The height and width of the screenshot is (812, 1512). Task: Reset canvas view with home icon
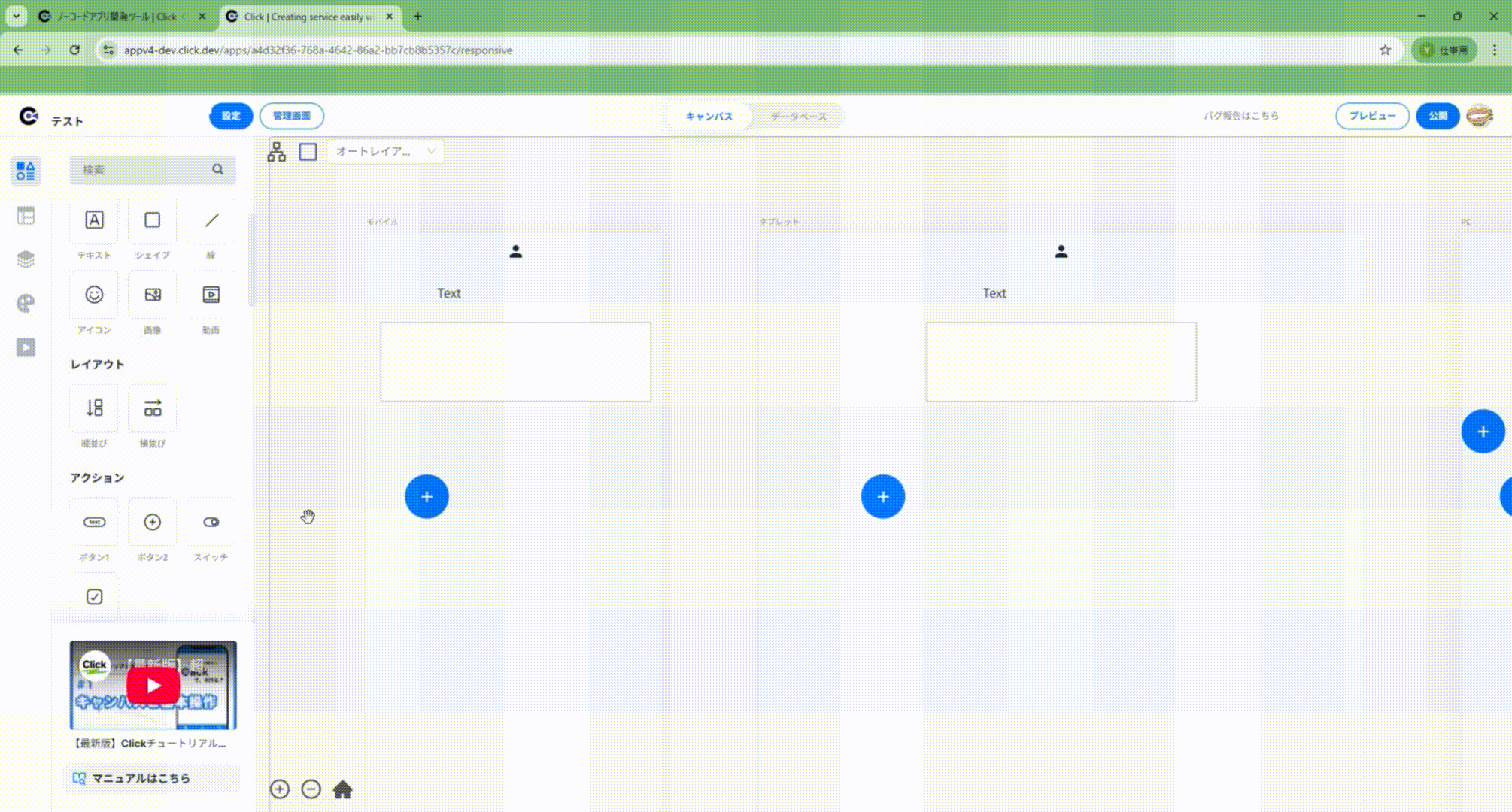pos(342,789)
